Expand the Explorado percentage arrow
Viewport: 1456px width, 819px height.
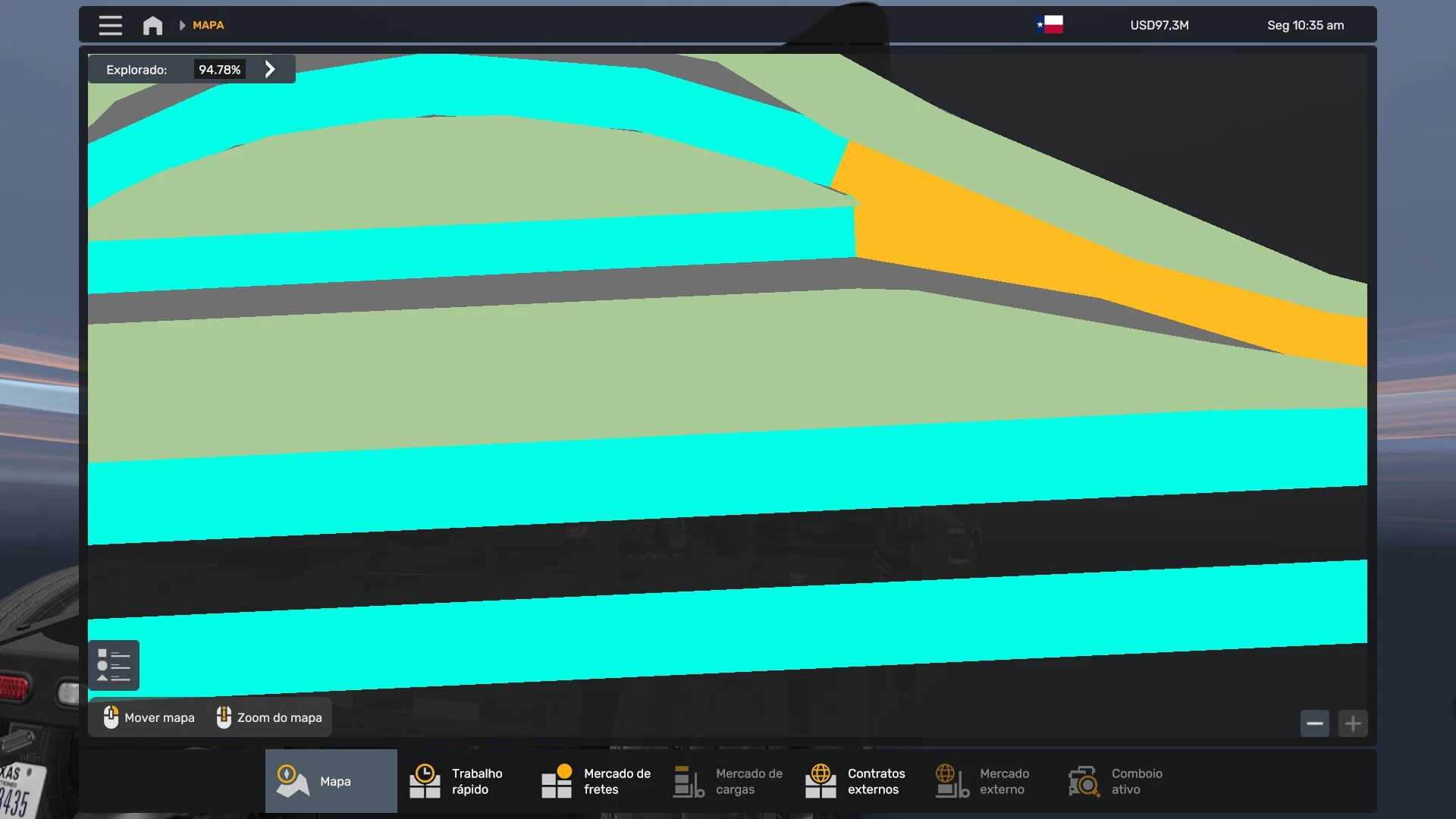[270, 69]
